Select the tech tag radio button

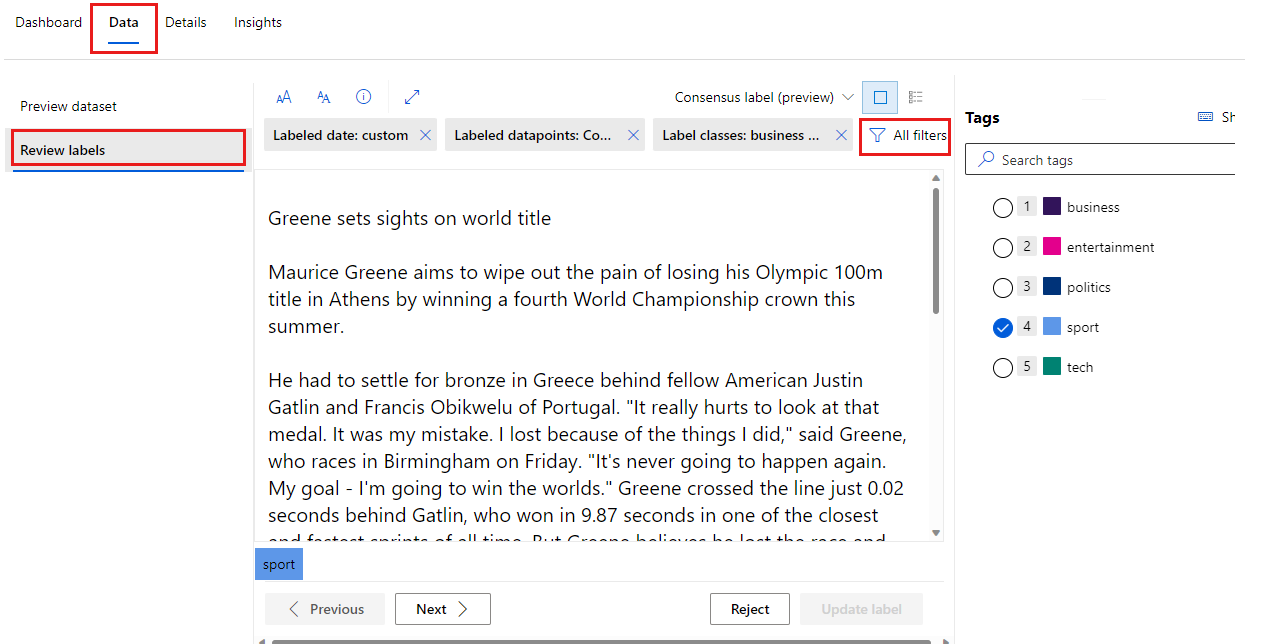(1003, 367)
